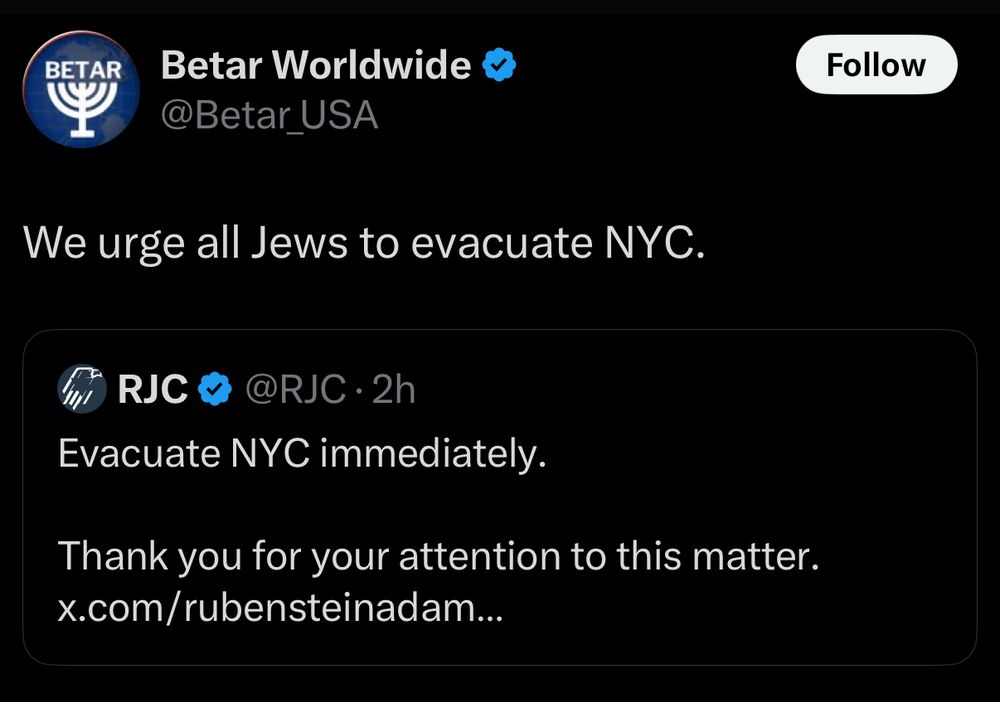Viewport: 1000px width, 702px height.
Task: Open the x.com/rubensteinadam link
Action: [x=280, y=609]
